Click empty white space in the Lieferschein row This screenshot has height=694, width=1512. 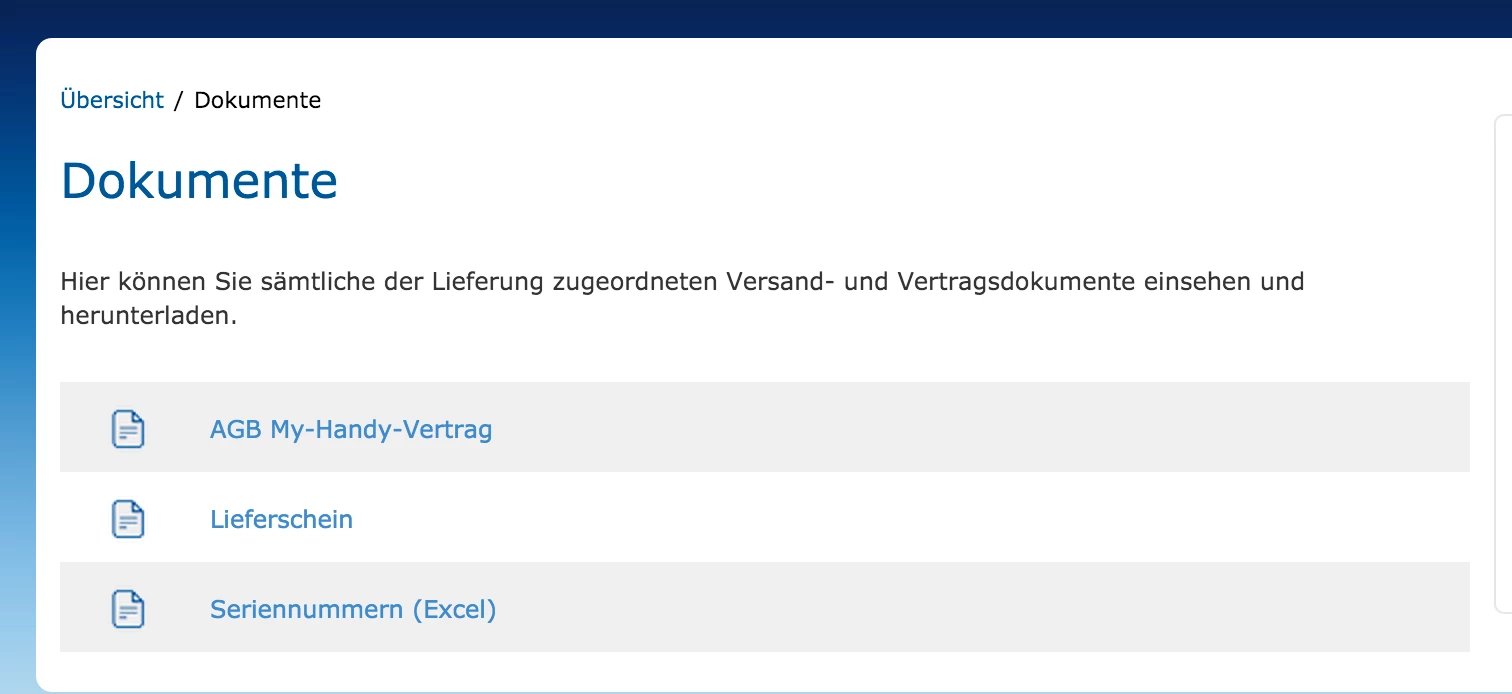[x=950, y=517]
